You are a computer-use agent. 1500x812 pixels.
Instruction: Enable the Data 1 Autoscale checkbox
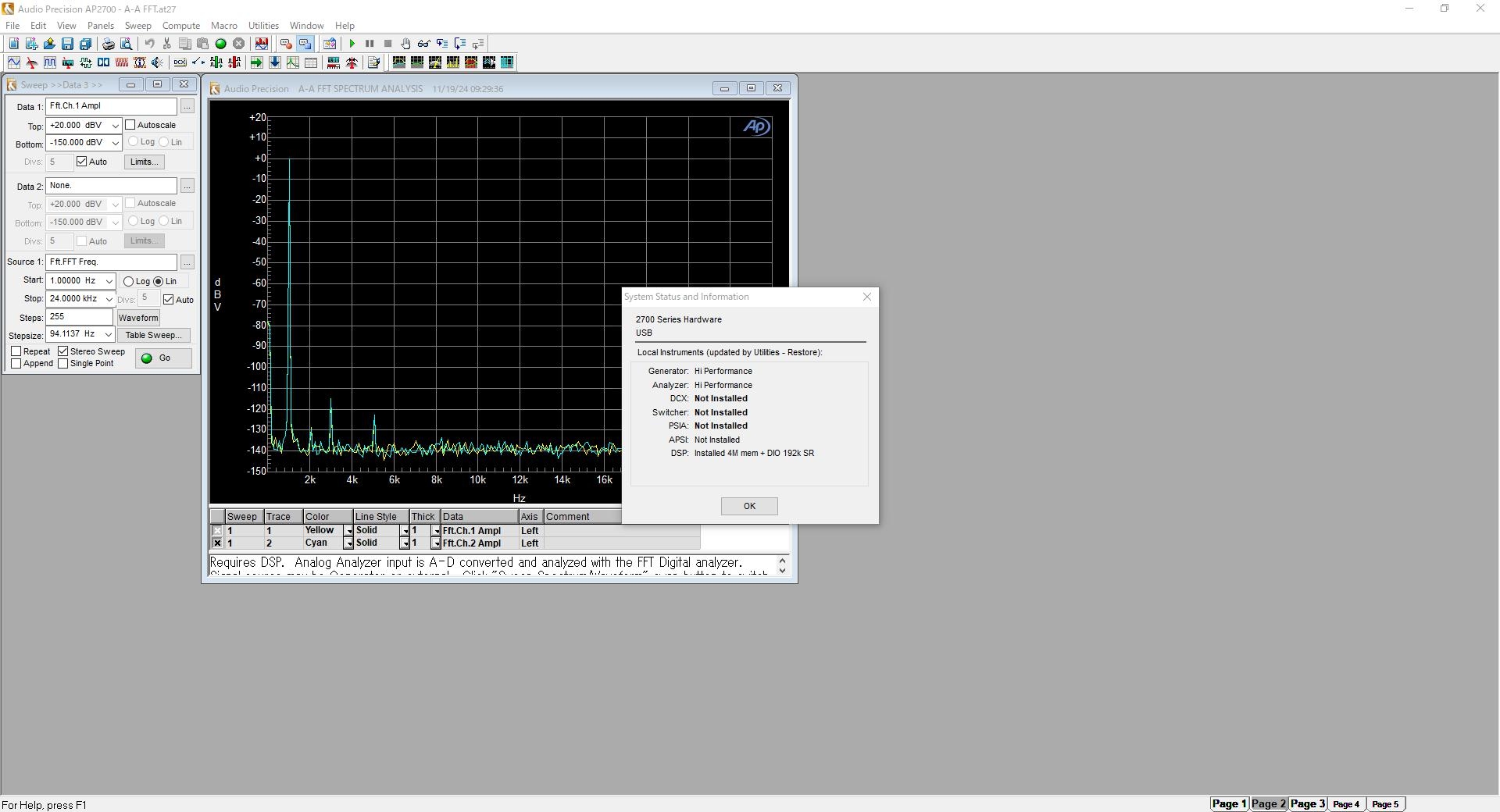130,125
